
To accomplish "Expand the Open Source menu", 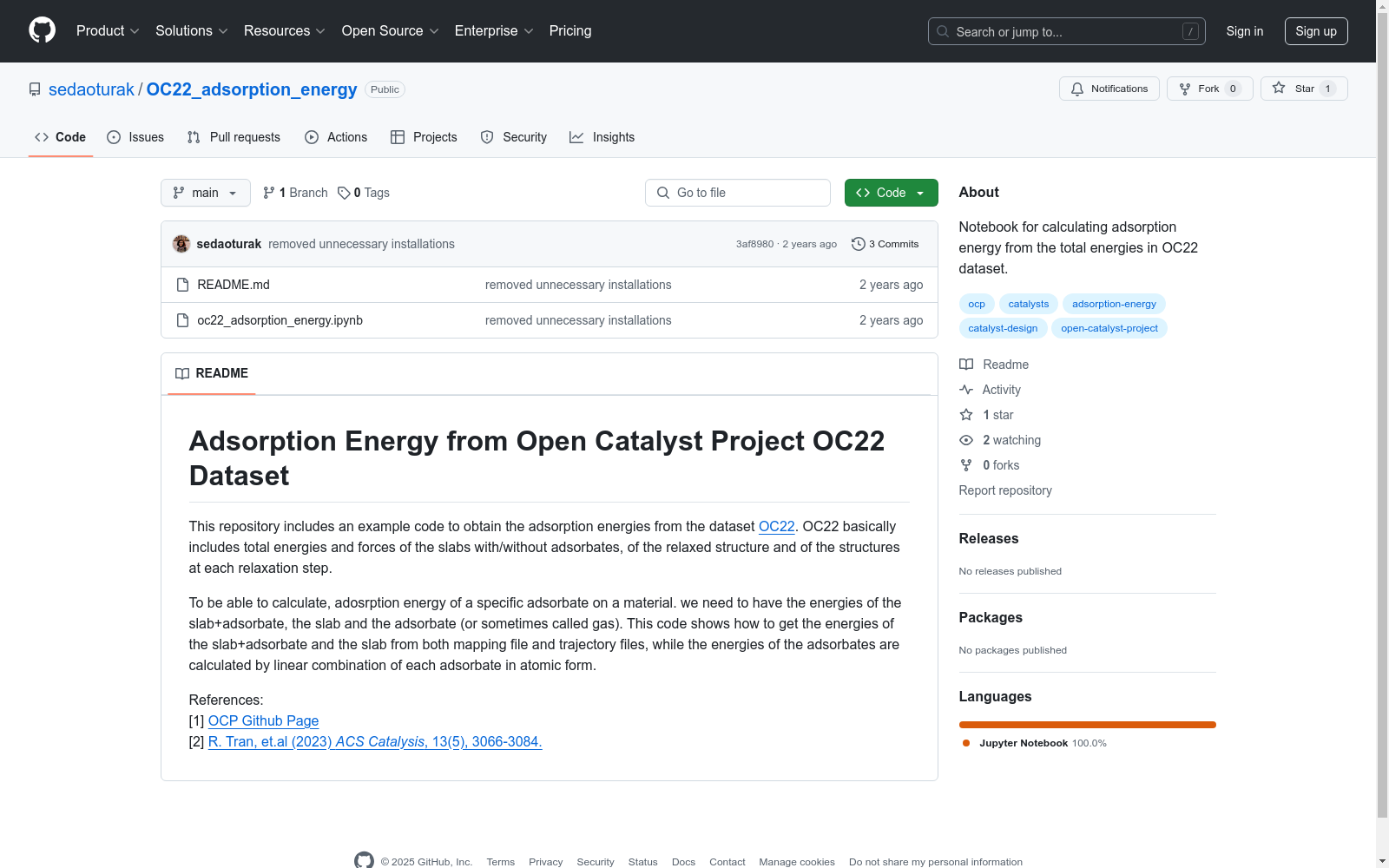I will click(x=391, y=31).
